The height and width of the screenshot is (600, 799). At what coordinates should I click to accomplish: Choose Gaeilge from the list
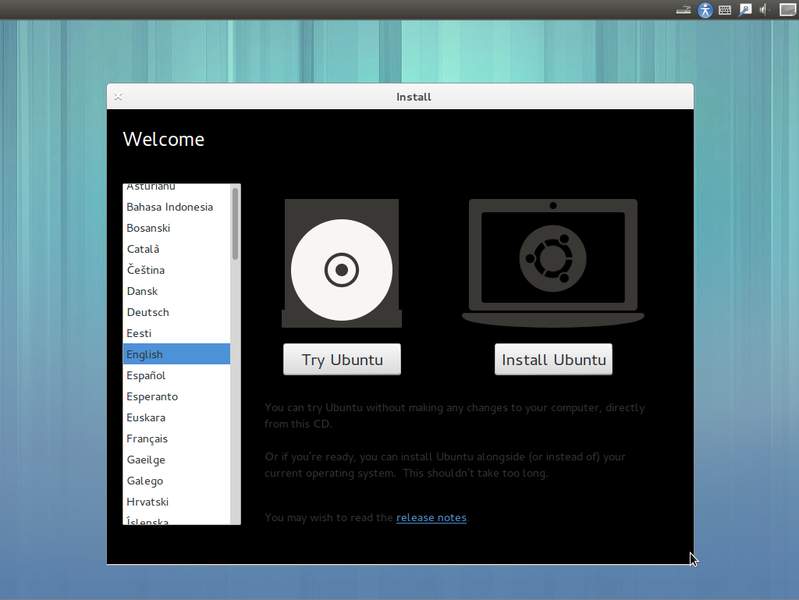tap(176, 460)
